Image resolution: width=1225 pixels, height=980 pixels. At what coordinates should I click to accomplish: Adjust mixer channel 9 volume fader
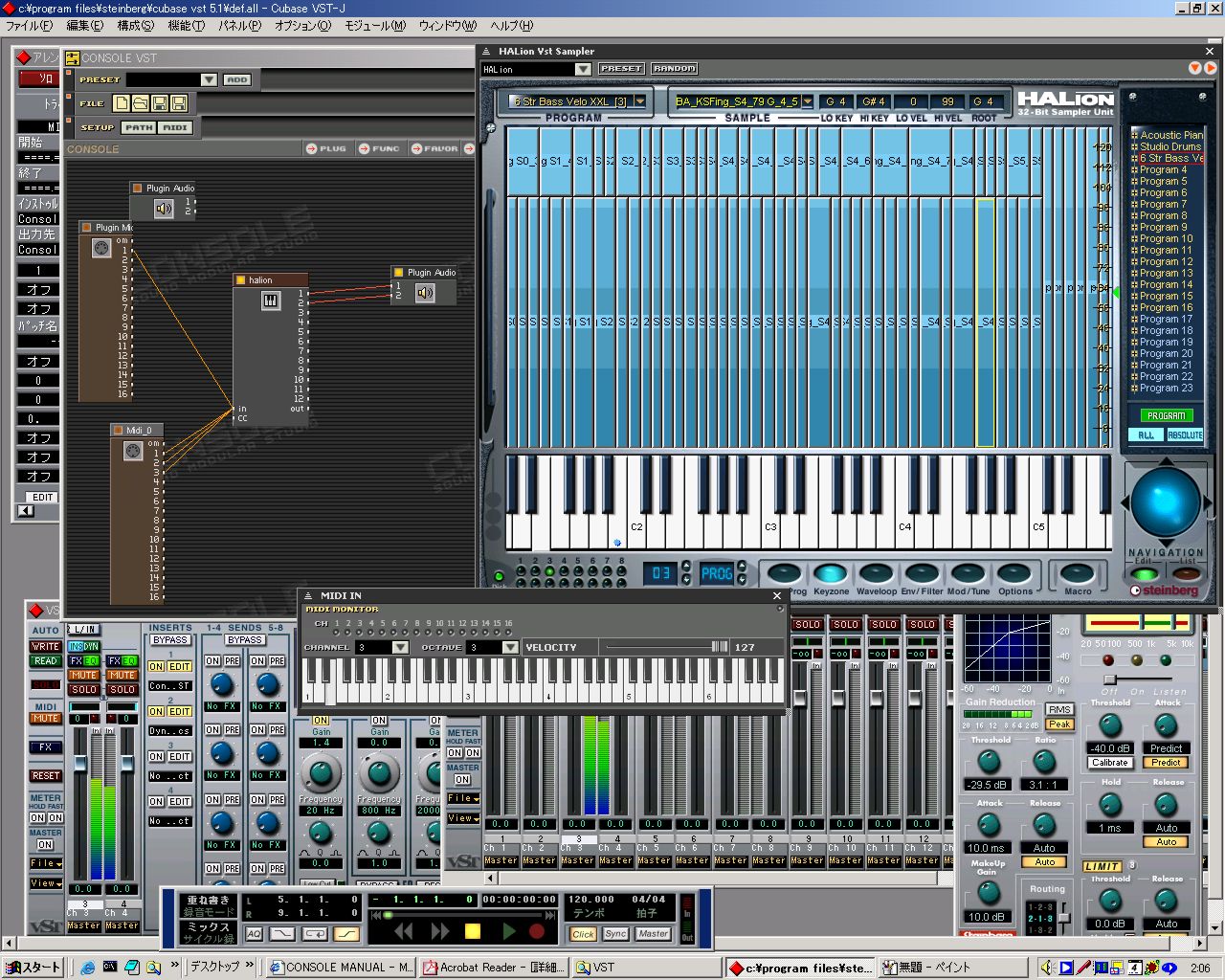(x=799, y=699)
